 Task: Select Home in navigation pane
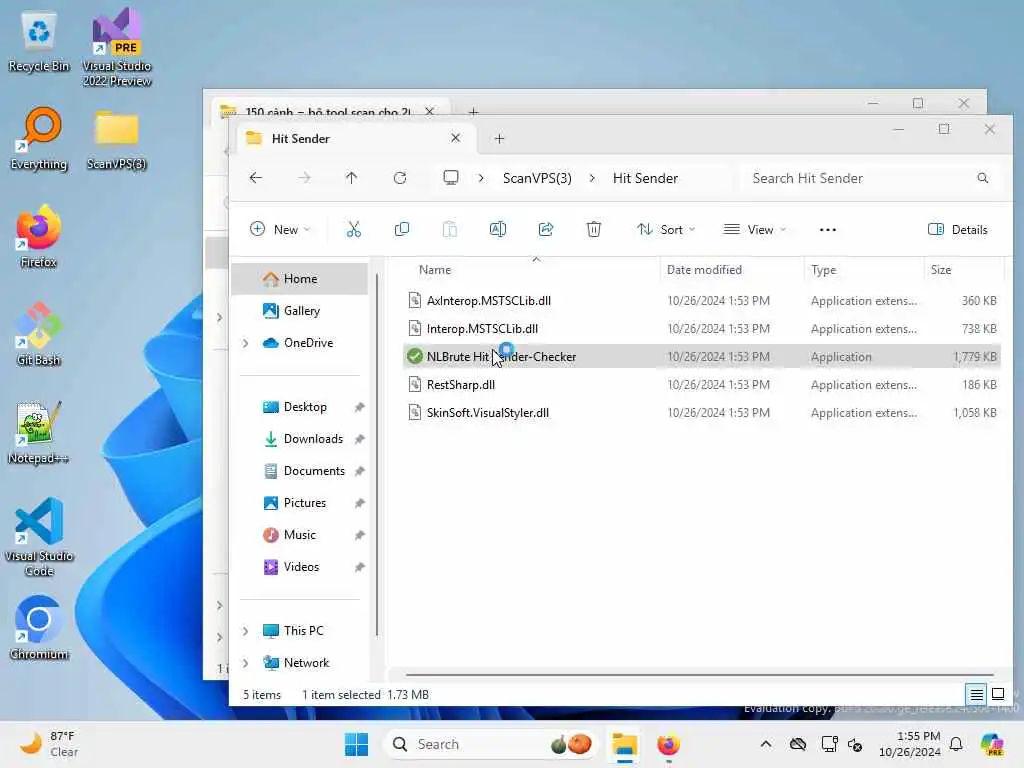(x=299, y=279)
